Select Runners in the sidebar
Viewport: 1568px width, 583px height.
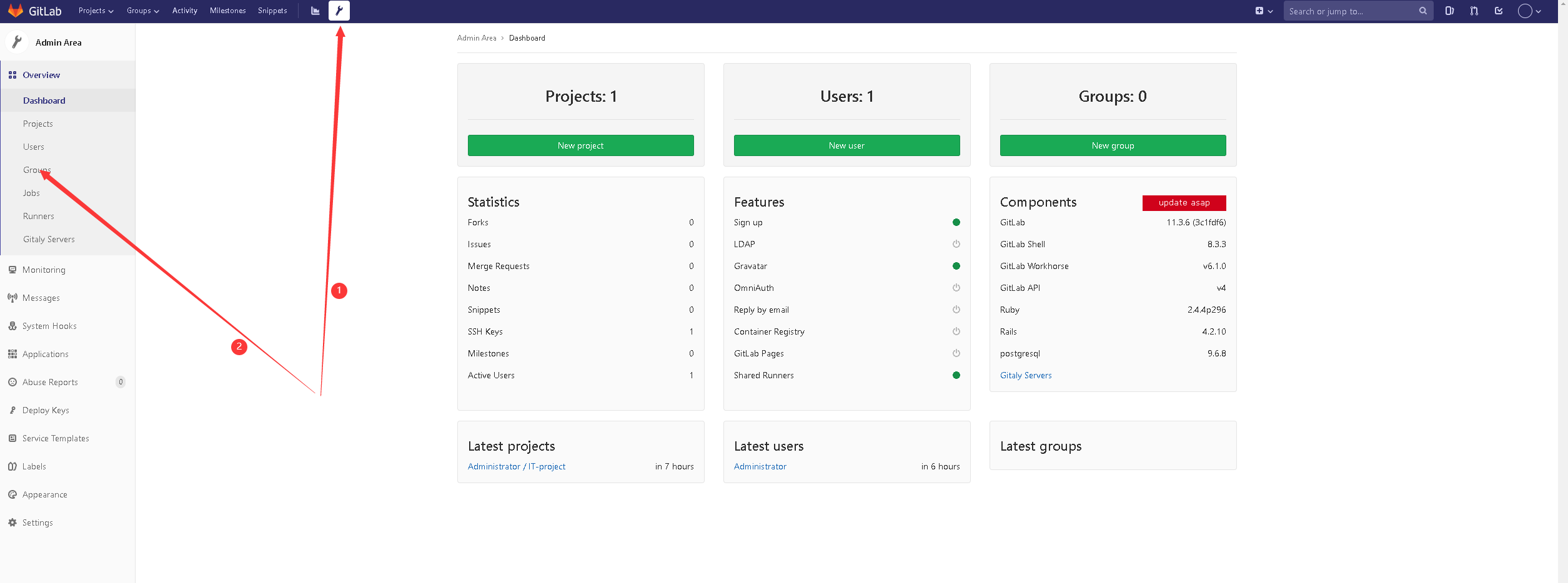[68, 216]
